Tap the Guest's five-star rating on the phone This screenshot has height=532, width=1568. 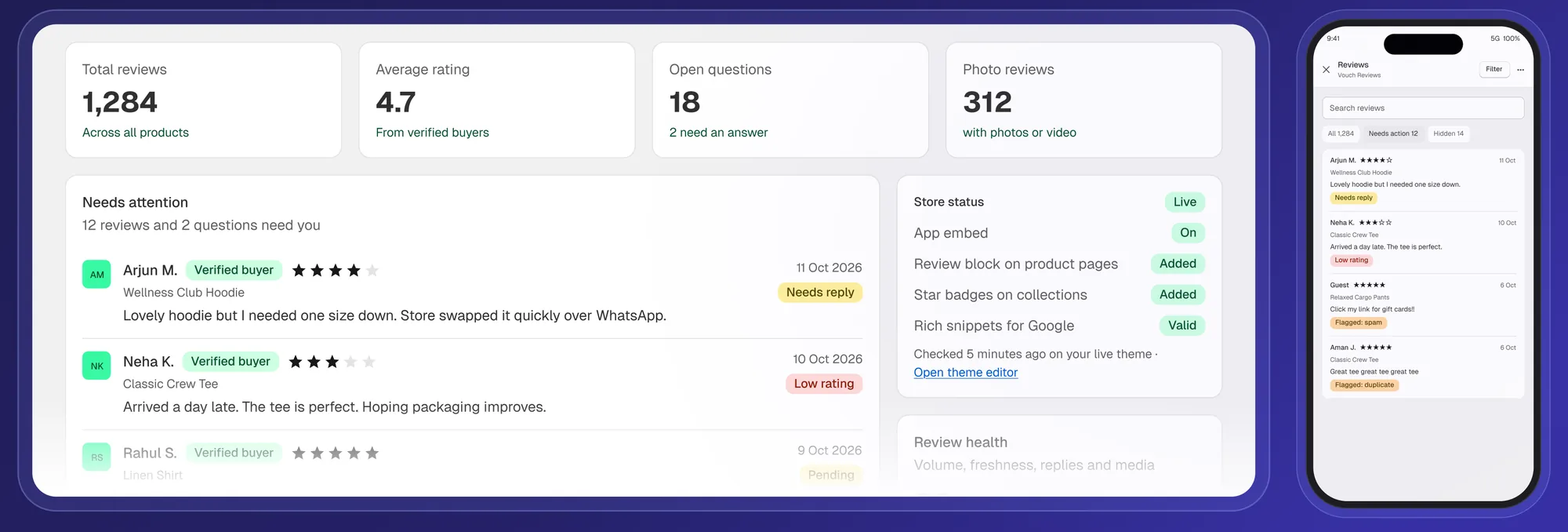click(x=1369, y=285)
